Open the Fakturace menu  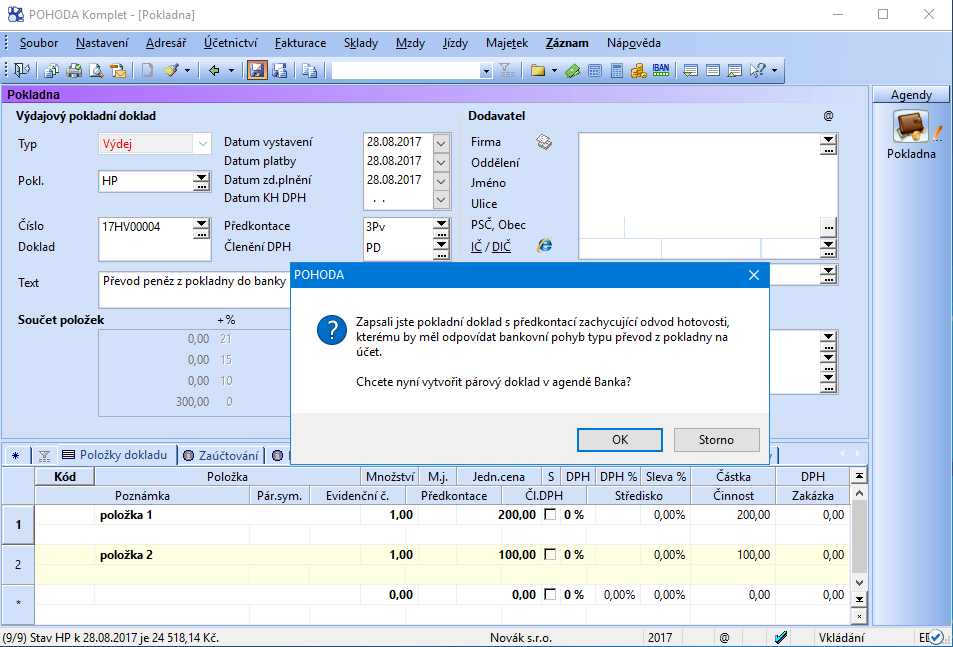(x=300, y=43)
